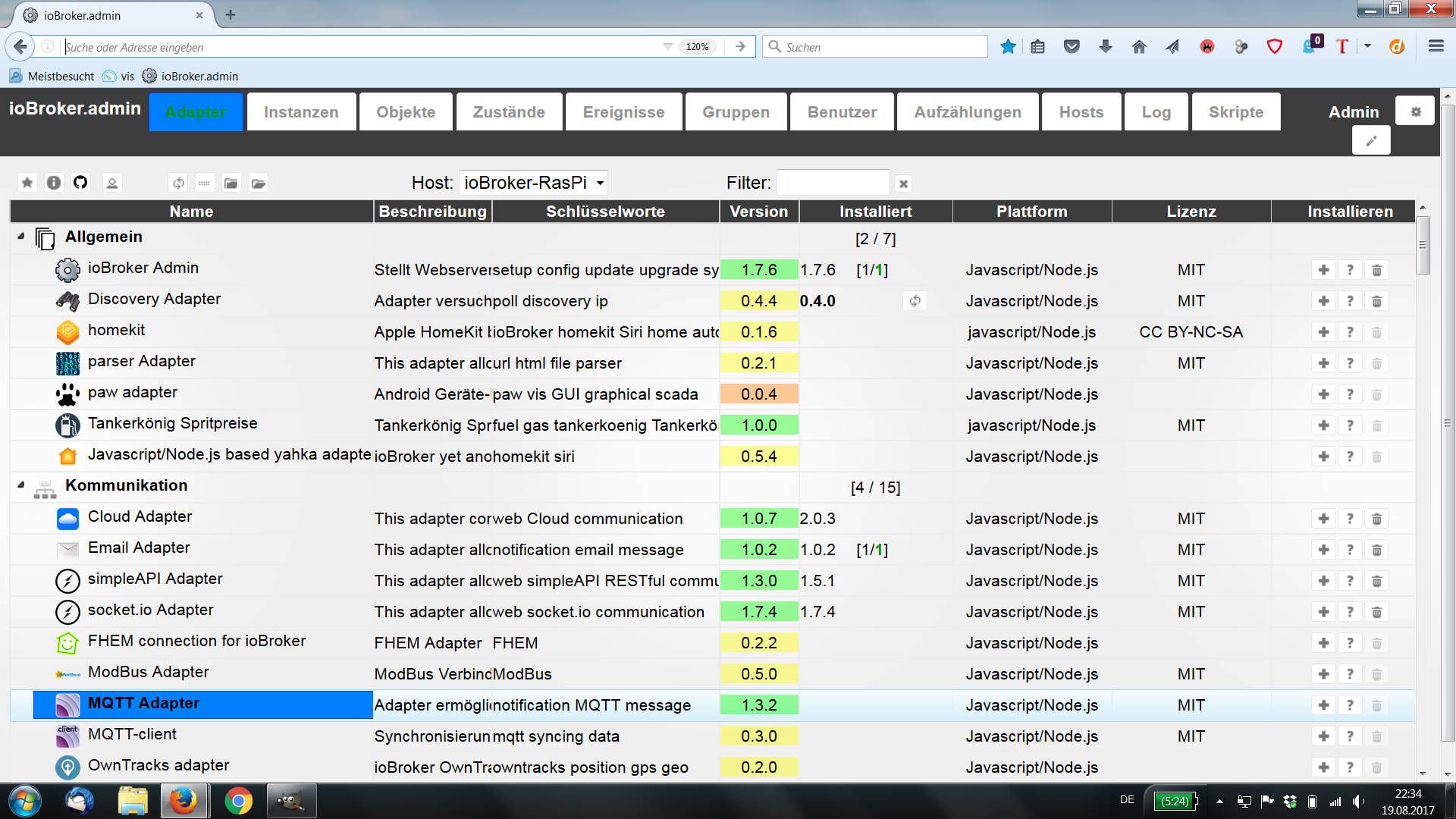Open the Aufzählungen tab
The image size is (1456, 819).
968,112
